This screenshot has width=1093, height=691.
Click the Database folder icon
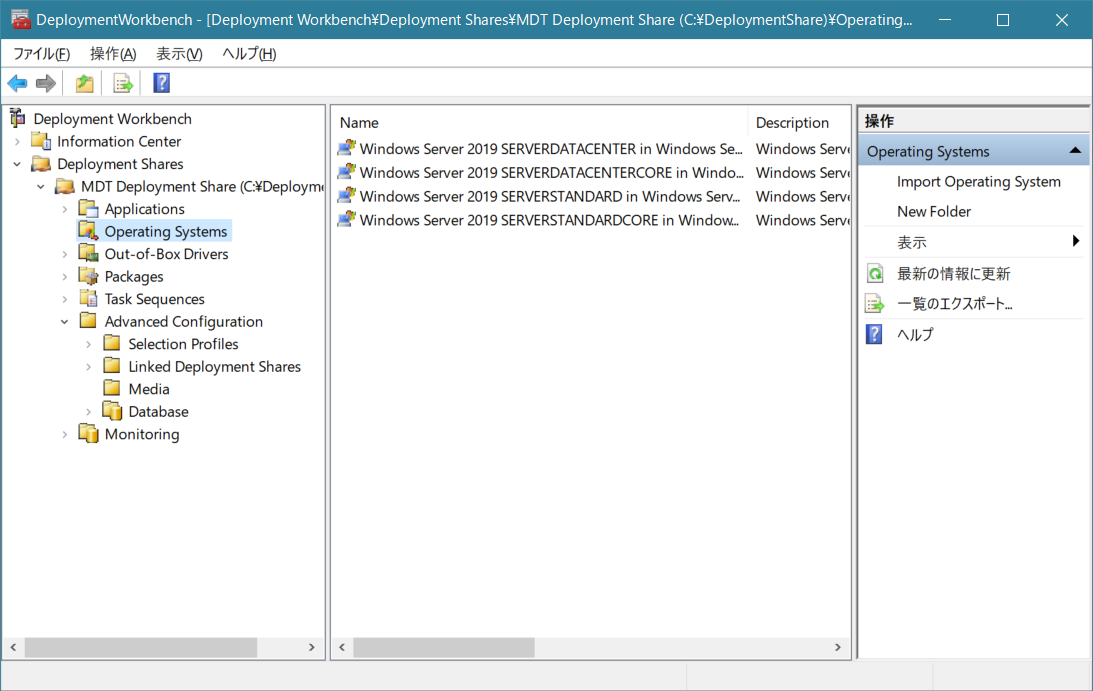pyautogui.click(x=112, y=411)
